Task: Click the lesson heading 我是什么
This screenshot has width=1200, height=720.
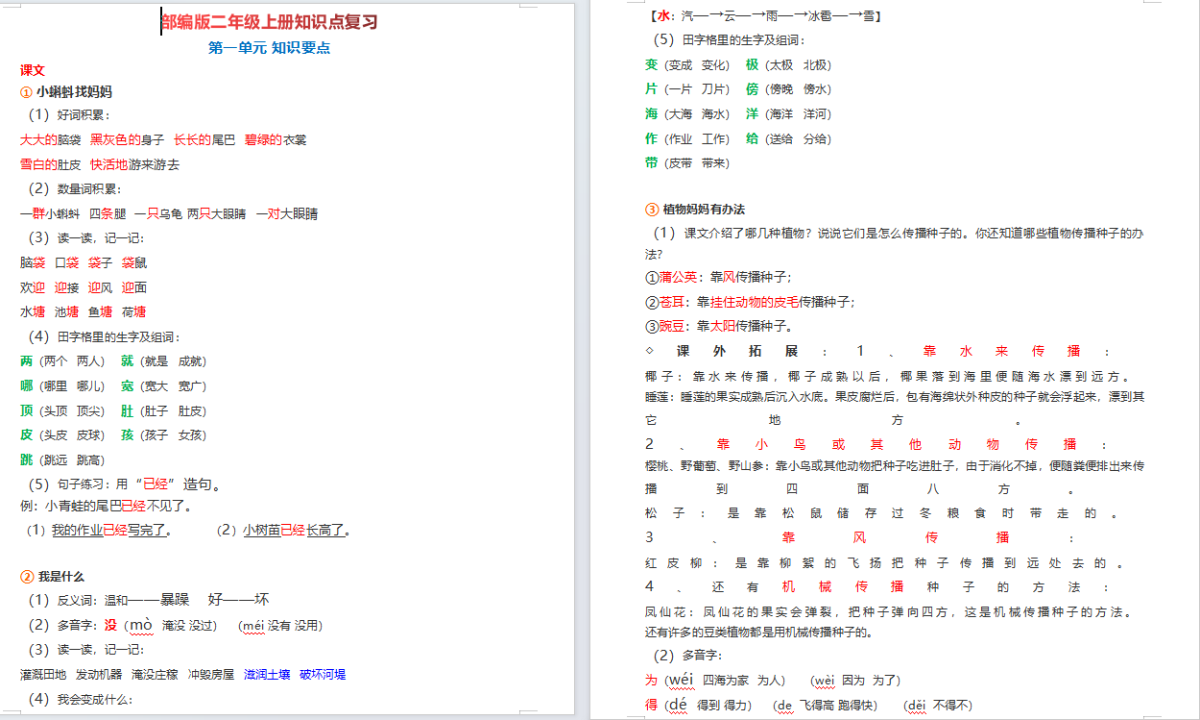Action: (x=61, y=576)
